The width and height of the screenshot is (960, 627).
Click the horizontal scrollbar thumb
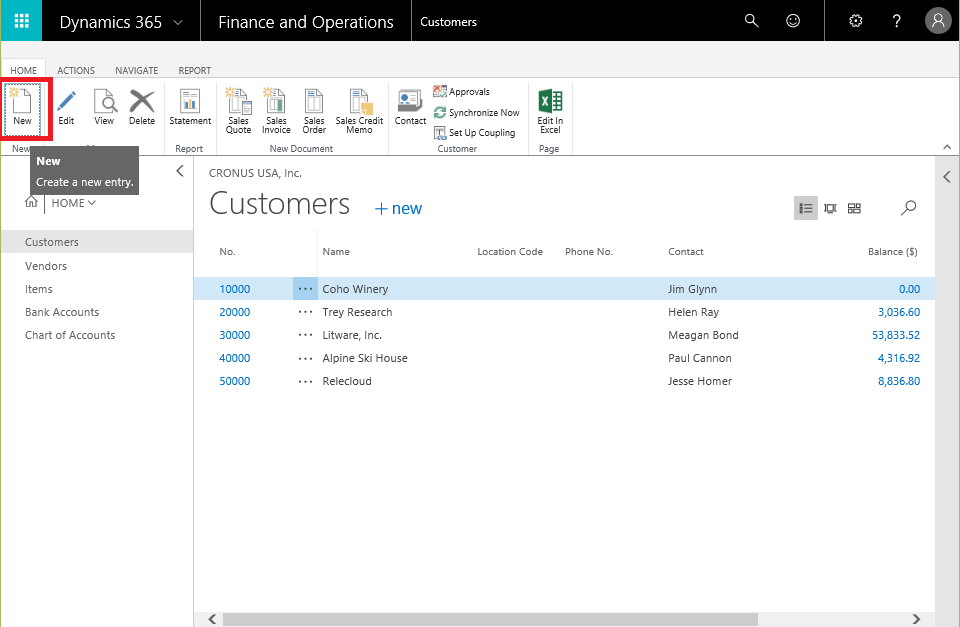pyautogui.click(x=490, y=619)
